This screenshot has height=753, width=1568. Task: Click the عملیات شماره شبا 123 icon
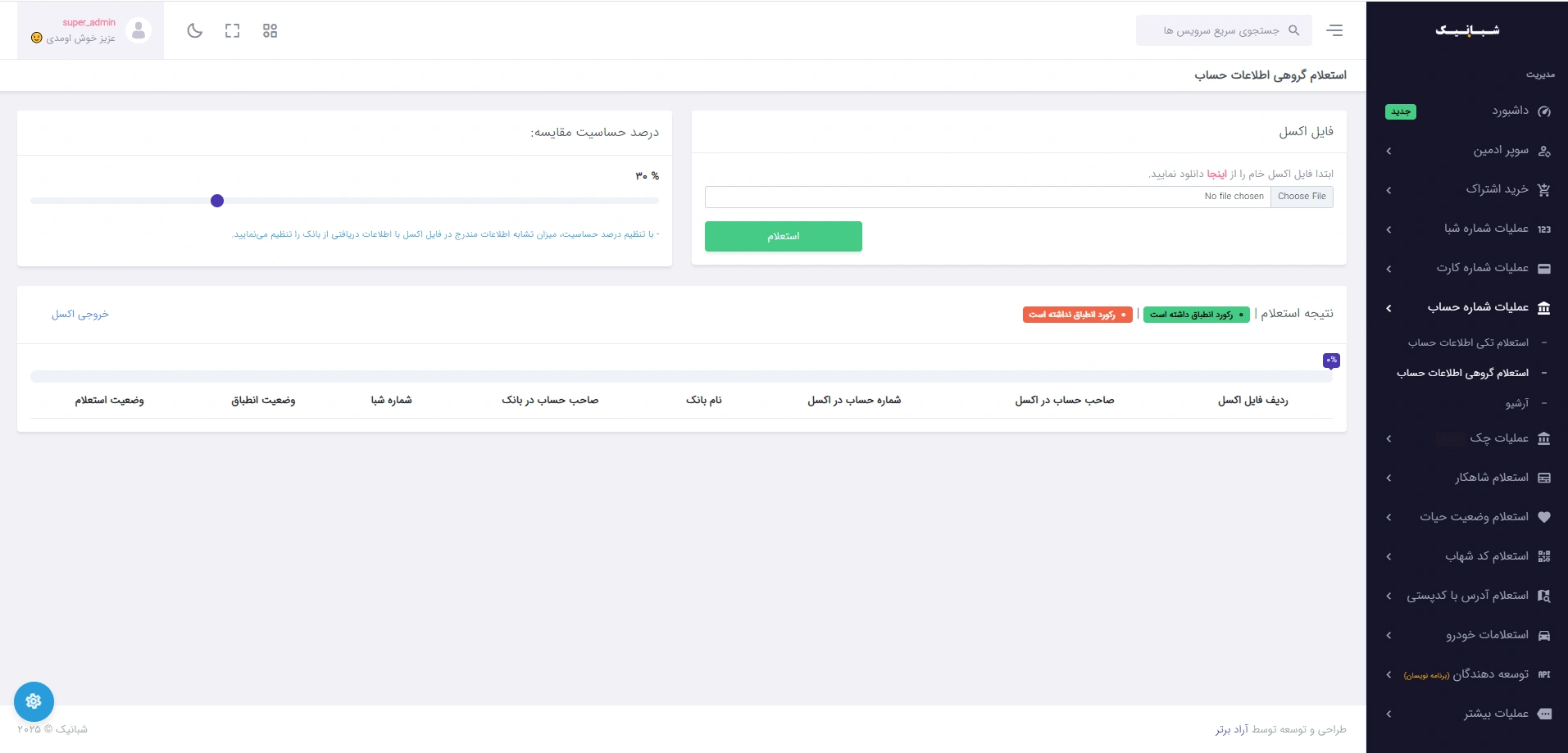click(x=1544, y=229)
